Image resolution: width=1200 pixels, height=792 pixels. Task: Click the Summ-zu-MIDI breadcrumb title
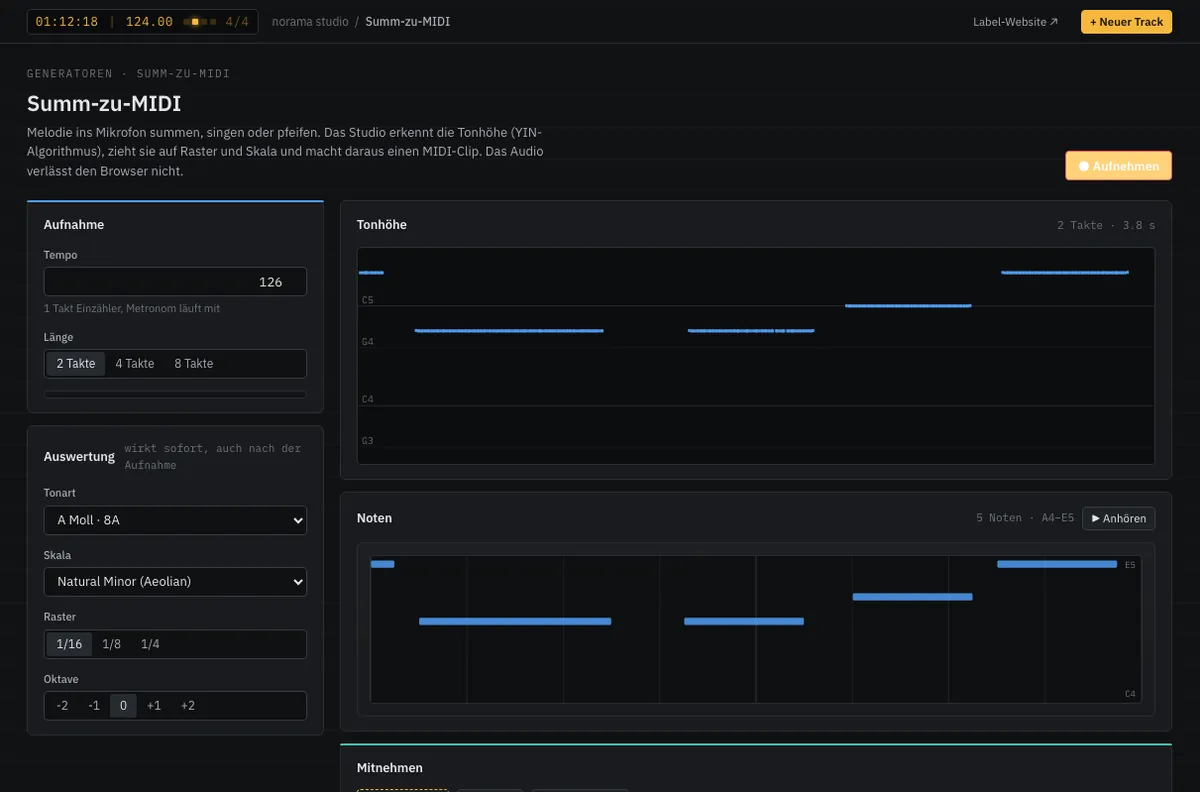tap(408, 21)
